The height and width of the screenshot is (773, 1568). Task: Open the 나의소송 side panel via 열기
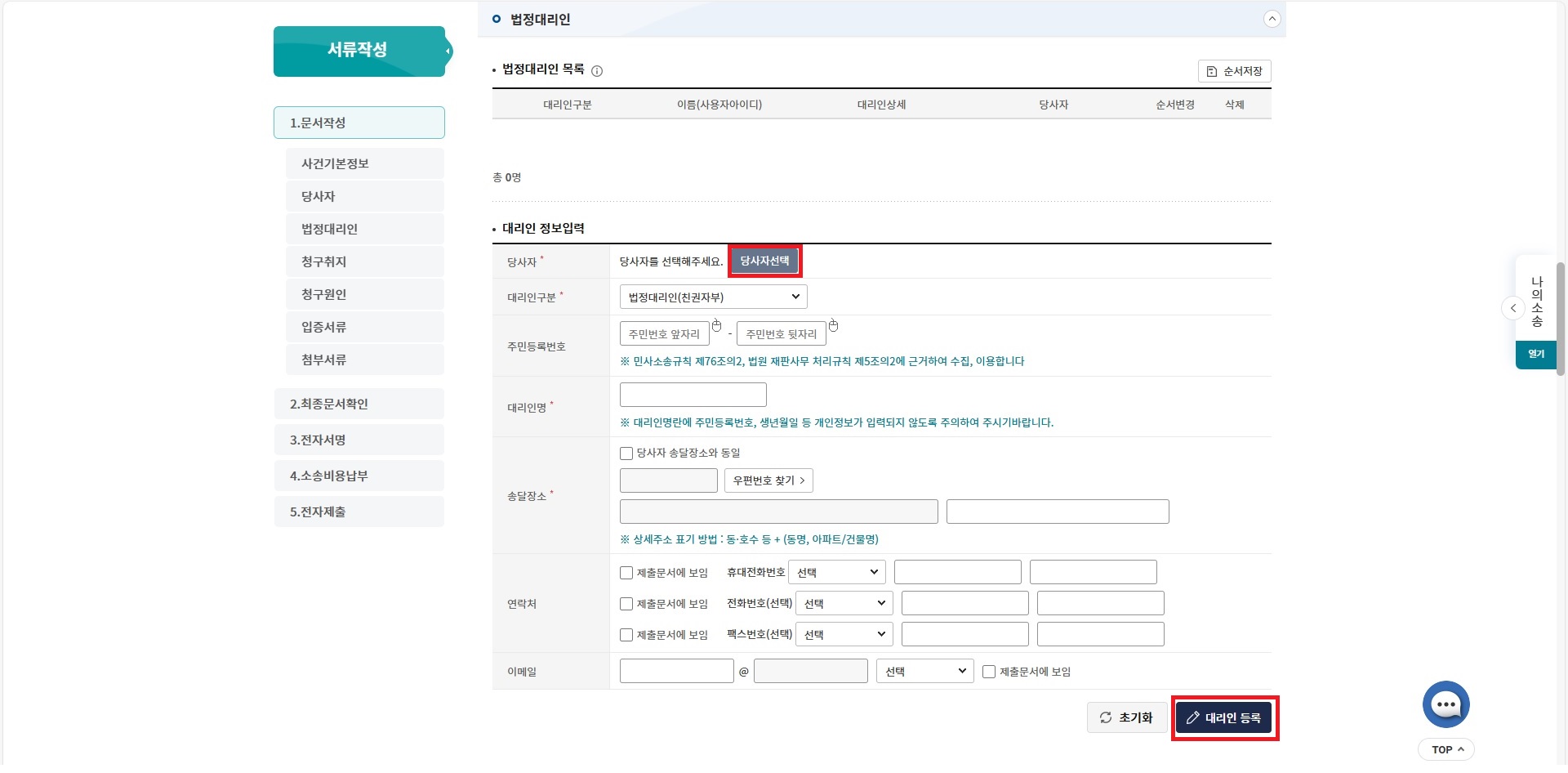click(1535, 354)
